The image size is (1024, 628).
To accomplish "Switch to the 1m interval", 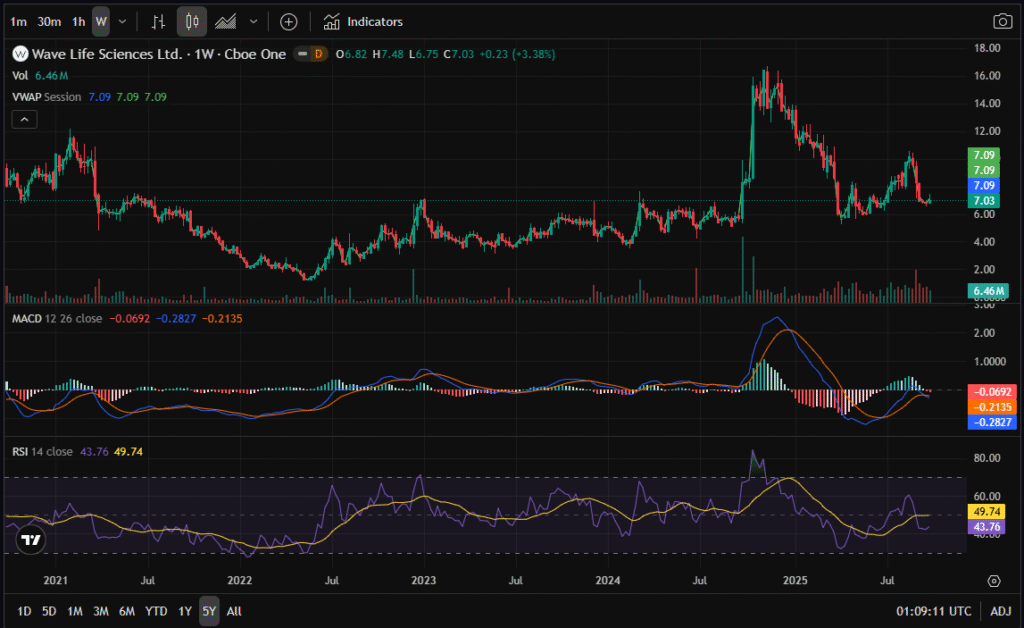I will 19,21.
